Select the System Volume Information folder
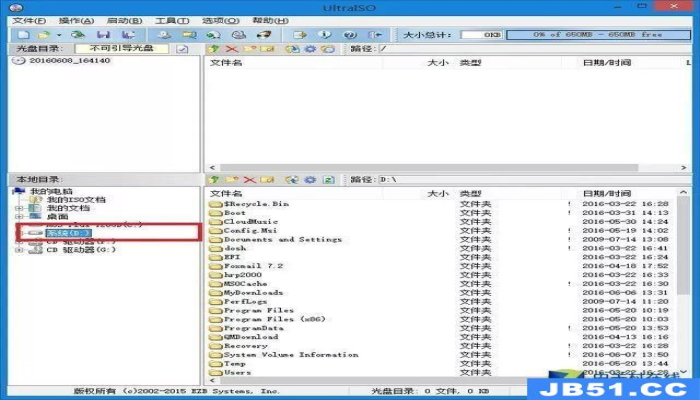Viewport: 700px width, 400px height. point(292,355)
